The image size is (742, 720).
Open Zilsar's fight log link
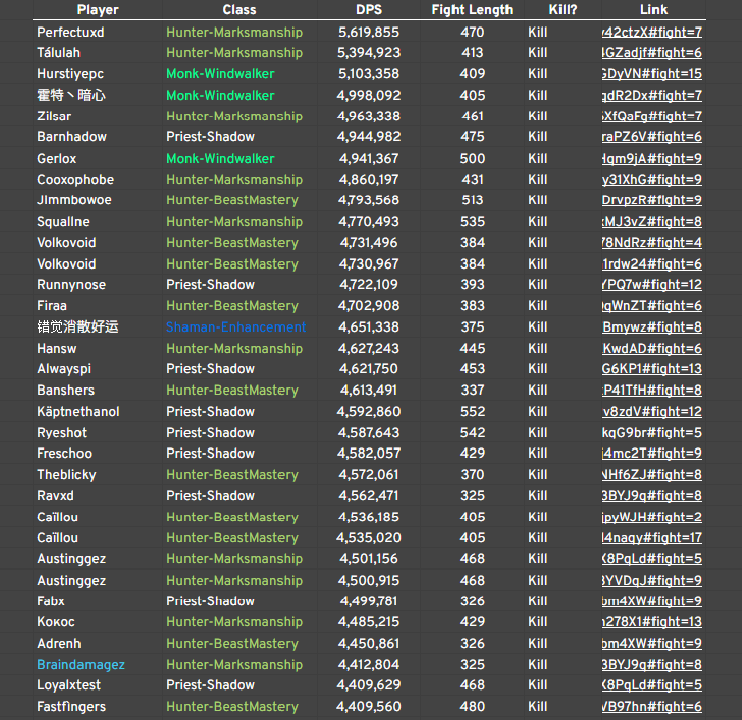click(x=652, y=116)
